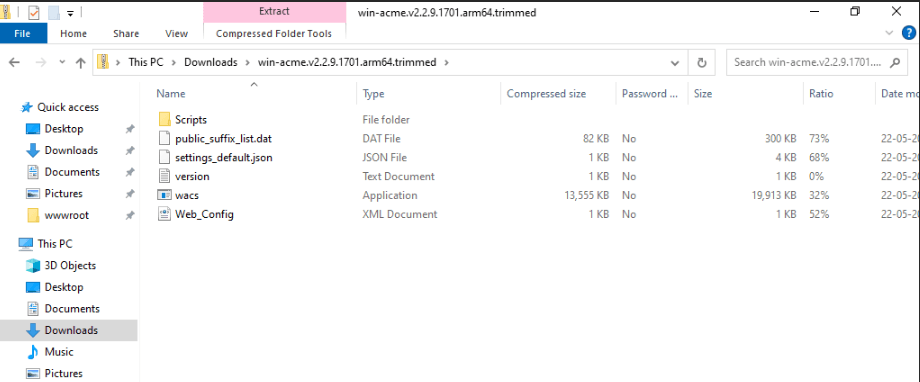Open the Help question mark icon
This screenshot has height=382, width=920.
coord(908,33)
